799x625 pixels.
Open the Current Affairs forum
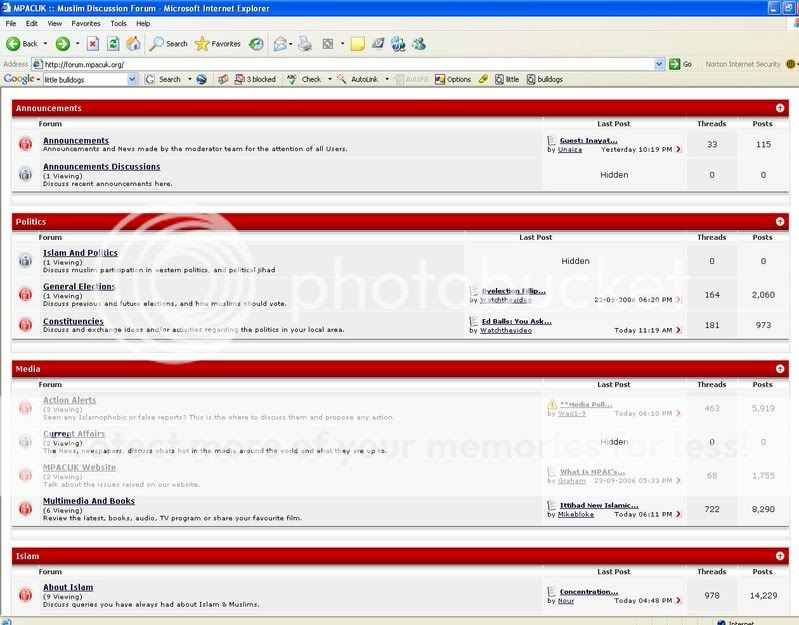pyautogui.click(x=74, y=433)
